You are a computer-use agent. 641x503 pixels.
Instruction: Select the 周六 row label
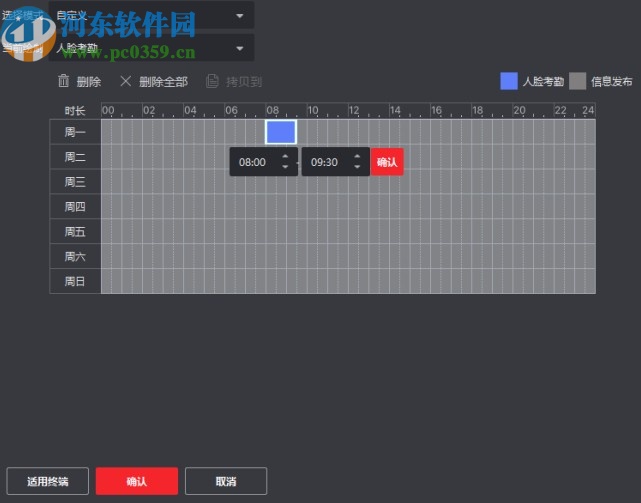(75, 256)
